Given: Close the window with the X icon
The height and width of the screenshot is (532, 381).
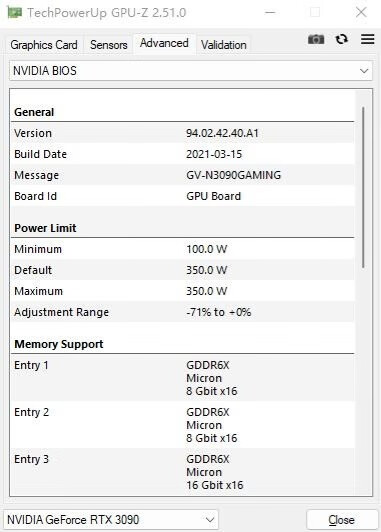Looking at the screenshot, I should [361, 13].
